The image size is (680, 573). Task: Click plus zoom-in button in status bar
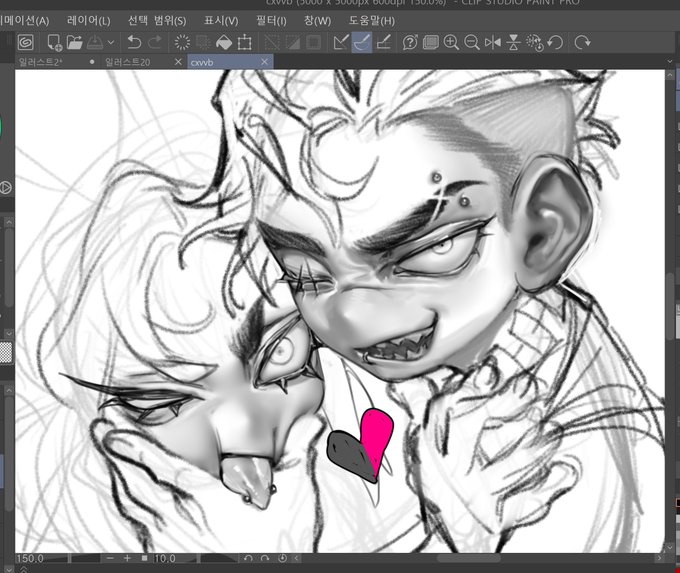(x=127, y=558)
